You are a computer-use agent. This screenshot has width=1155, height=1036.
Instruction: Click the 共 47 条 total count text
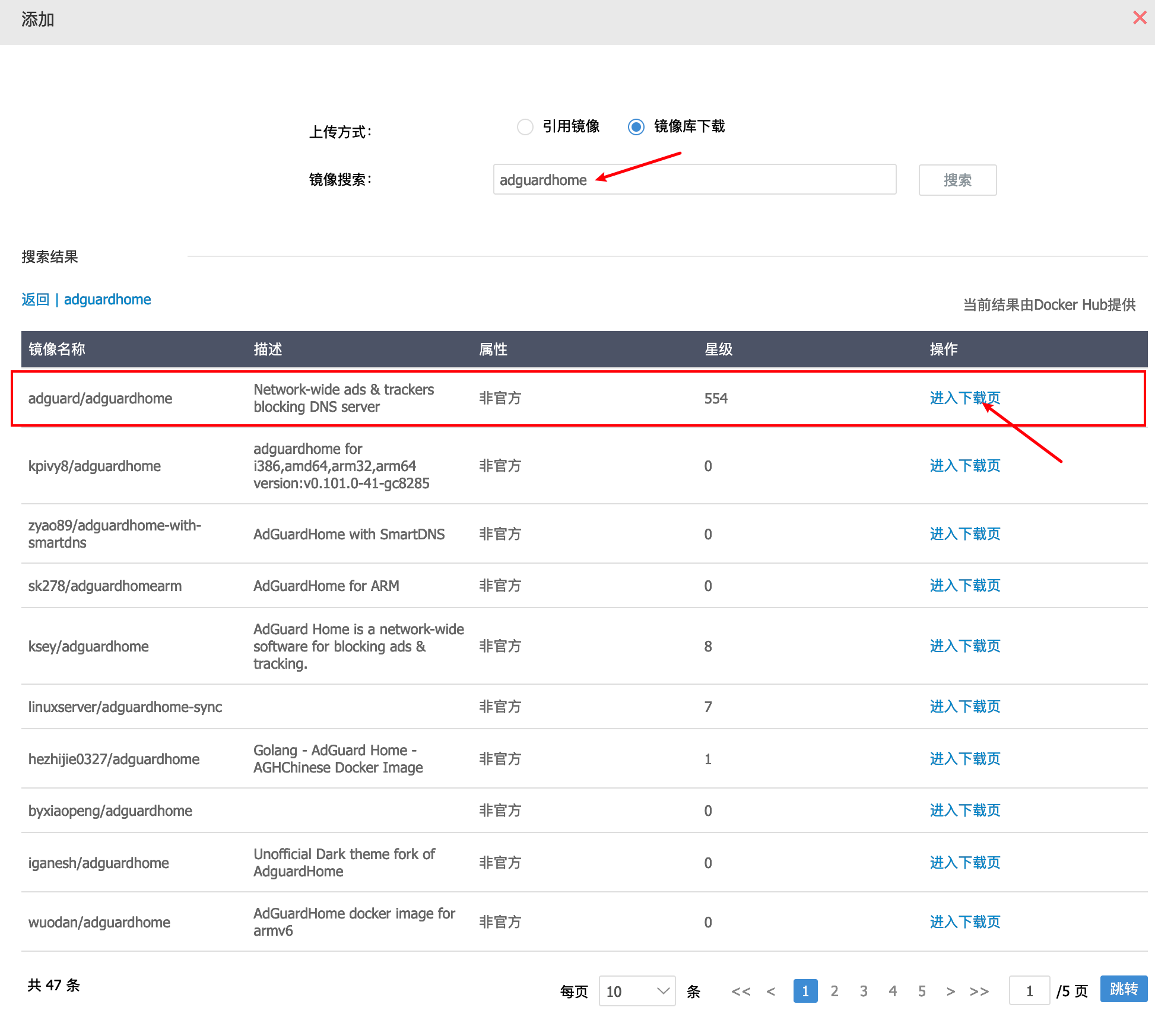tap(53, 985)
